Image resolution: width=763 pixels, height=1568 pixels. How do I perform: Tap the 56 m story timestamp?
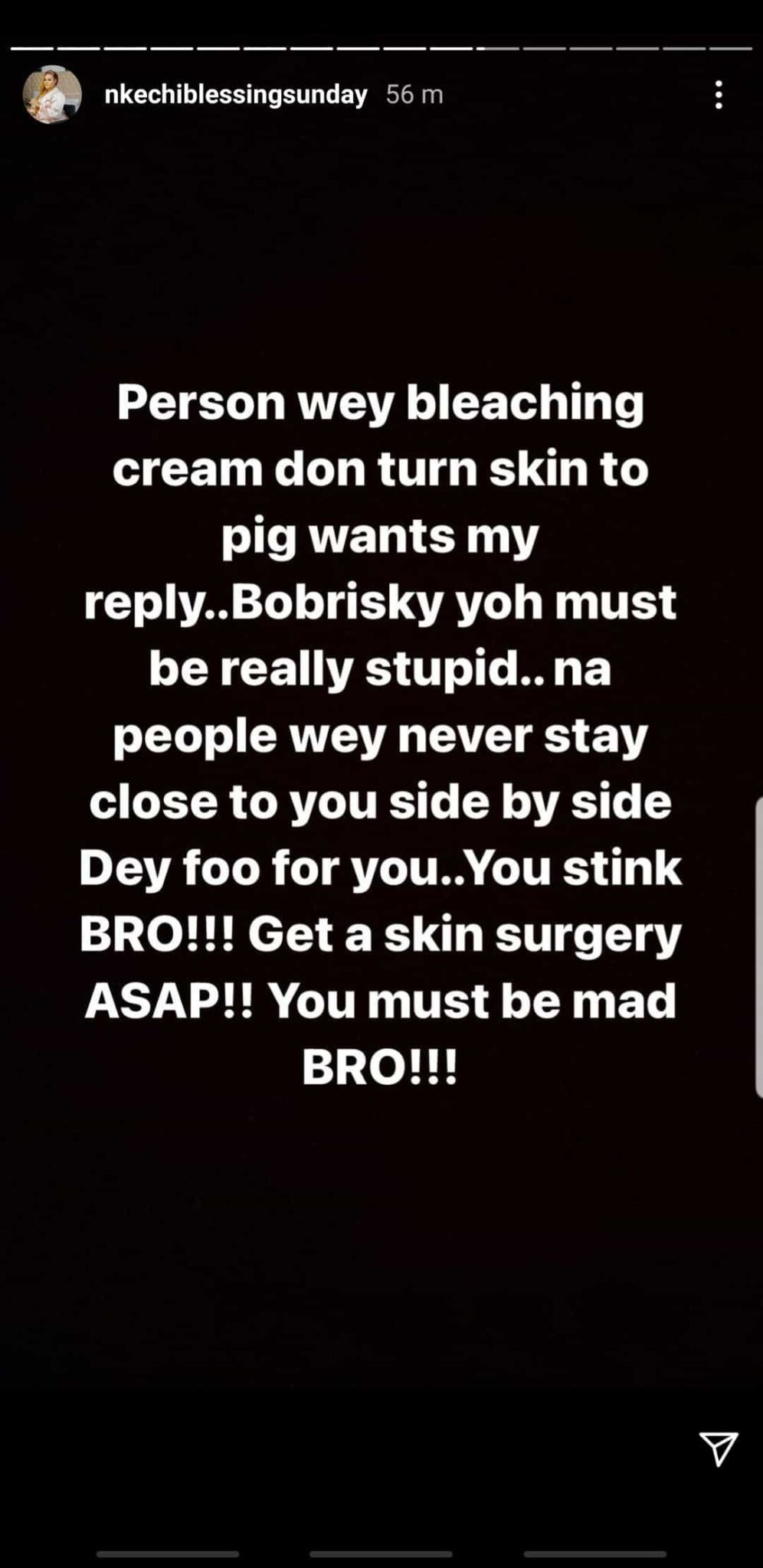click(414, 94)
